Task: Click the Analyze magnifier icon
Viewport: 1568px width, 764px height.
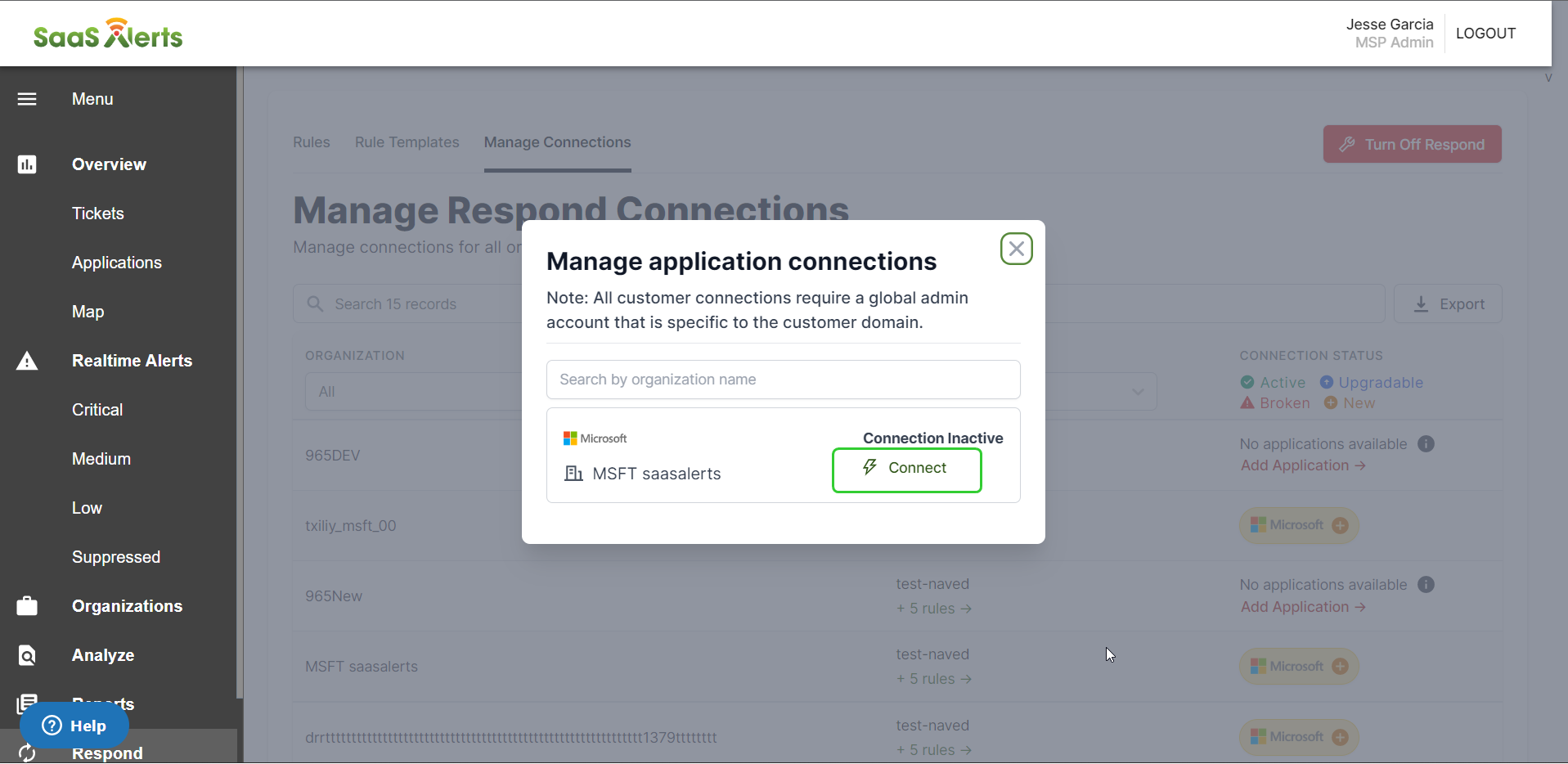Action: (27, 655)
